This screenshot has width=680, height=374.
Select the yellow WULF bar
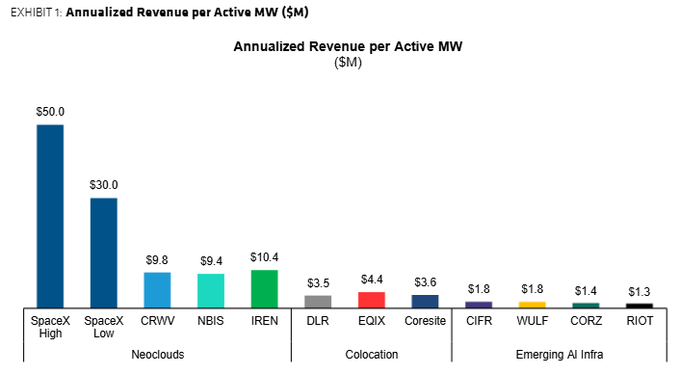(532, 305)
